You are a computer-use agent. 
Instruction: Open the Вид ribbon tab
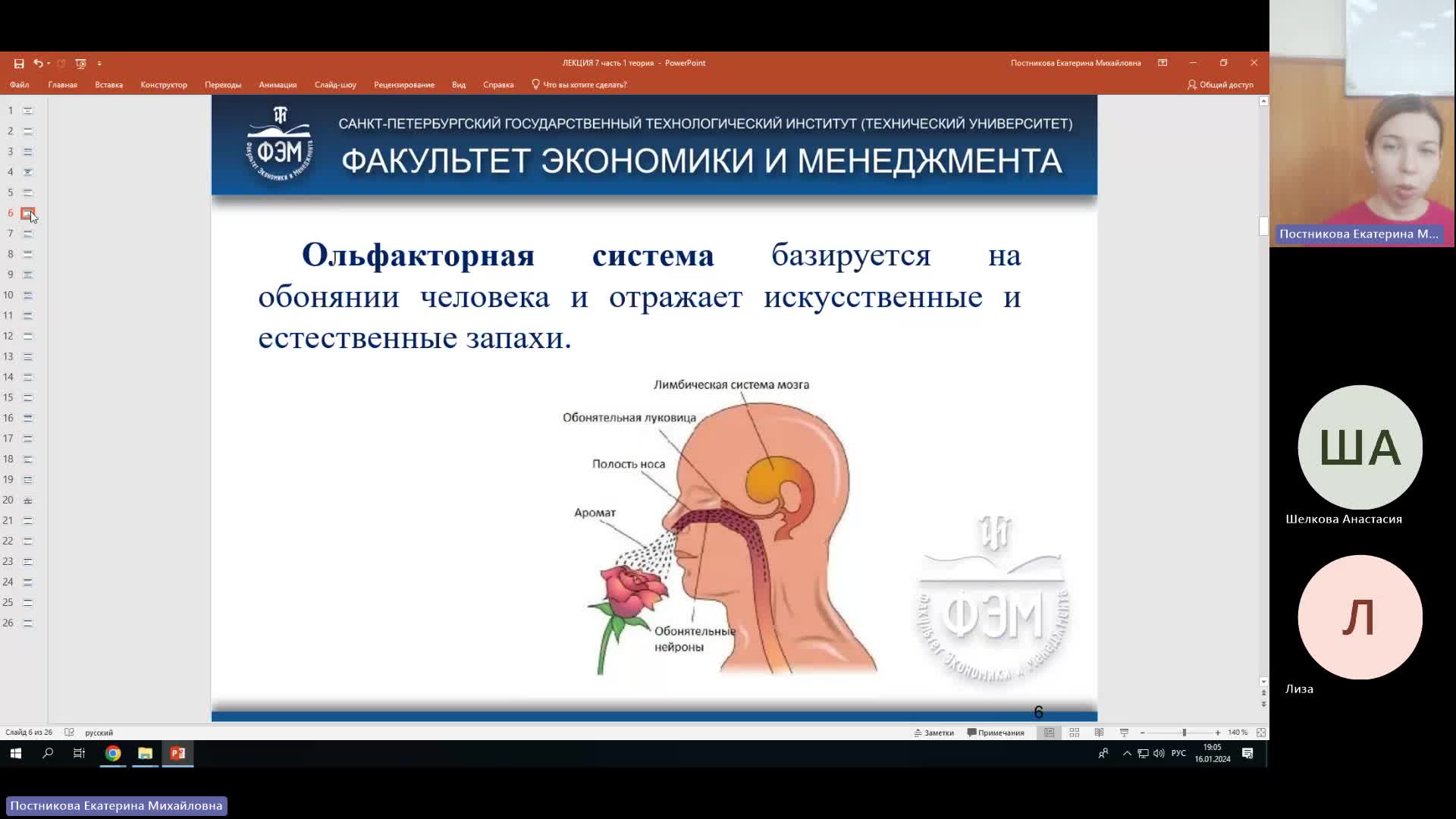click(459, 85)
